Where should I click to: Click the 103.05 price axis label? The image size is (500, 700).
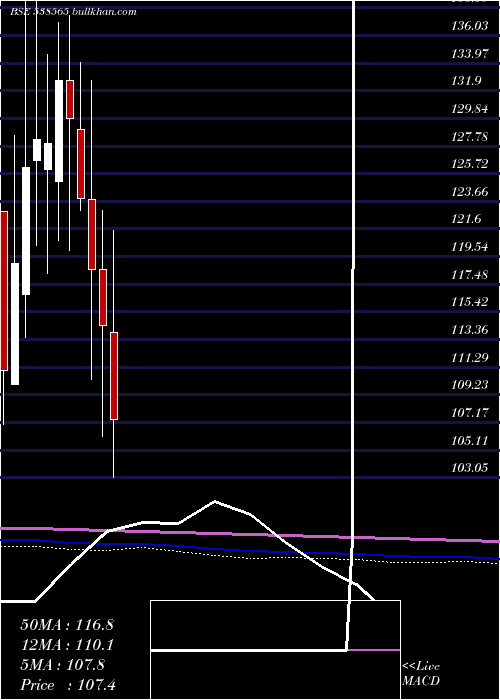(x=470, y=468)
